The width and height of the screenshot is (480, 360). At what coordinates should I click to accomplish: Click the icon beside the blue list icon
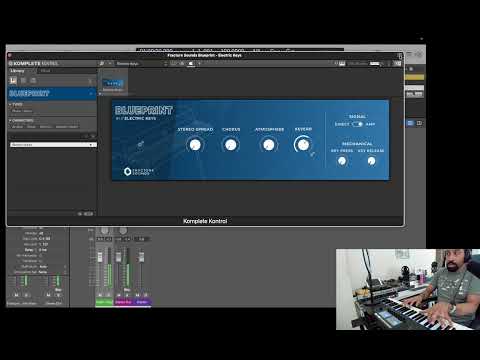click(x=419, y=123)
